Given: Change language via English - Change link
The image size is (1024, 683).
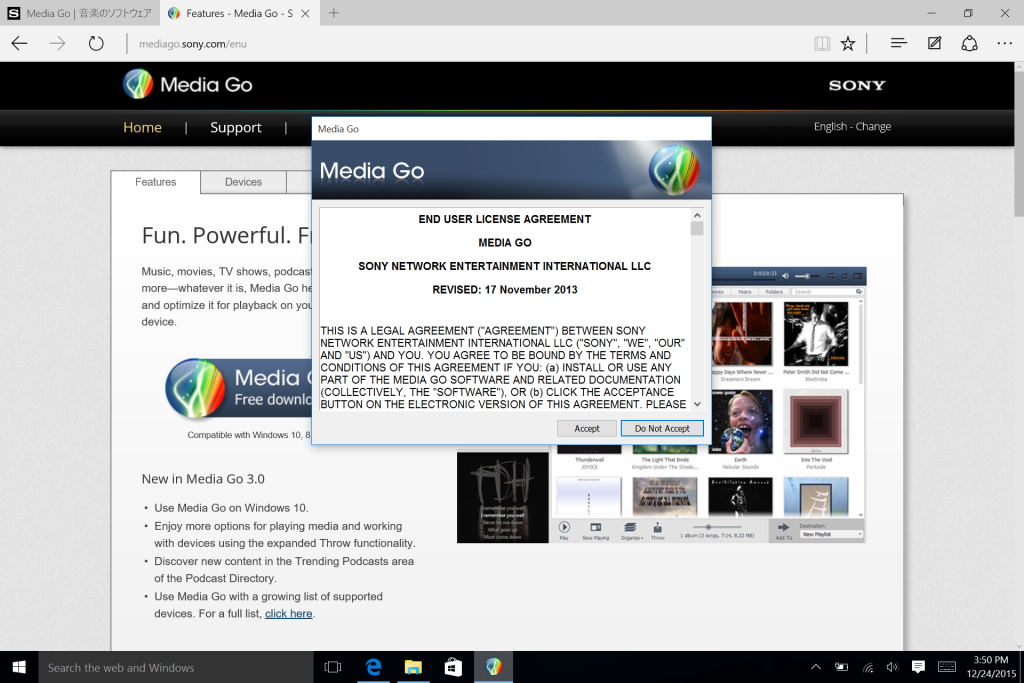Looking at the screenshot, I should (x=852, y=127).
